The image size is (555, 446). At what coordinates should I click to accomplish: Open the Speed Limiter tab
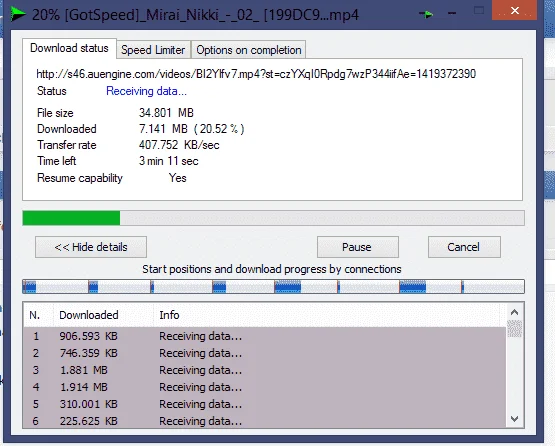[153, 50]
